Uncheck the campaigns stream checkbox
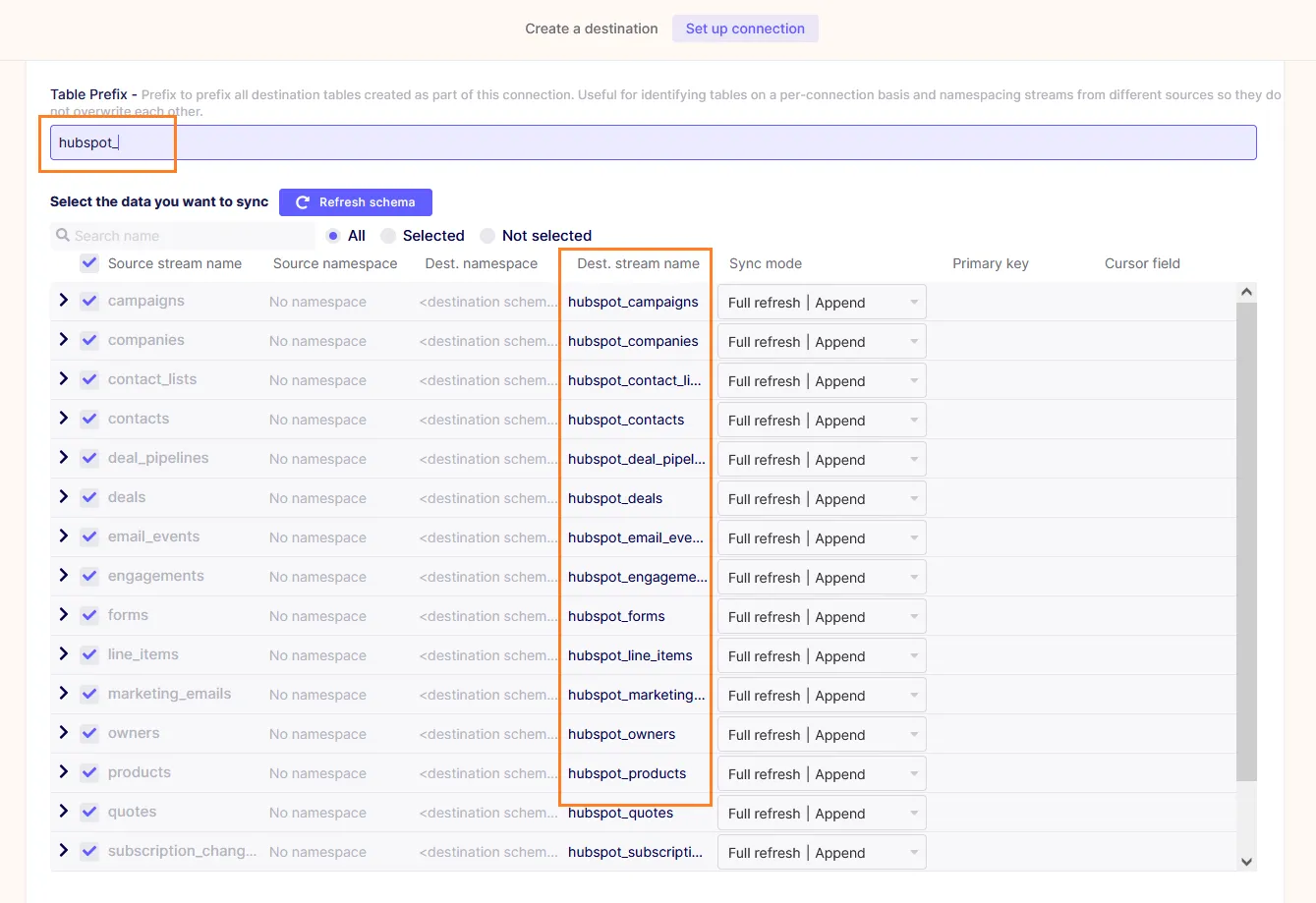 coord(89,301)
